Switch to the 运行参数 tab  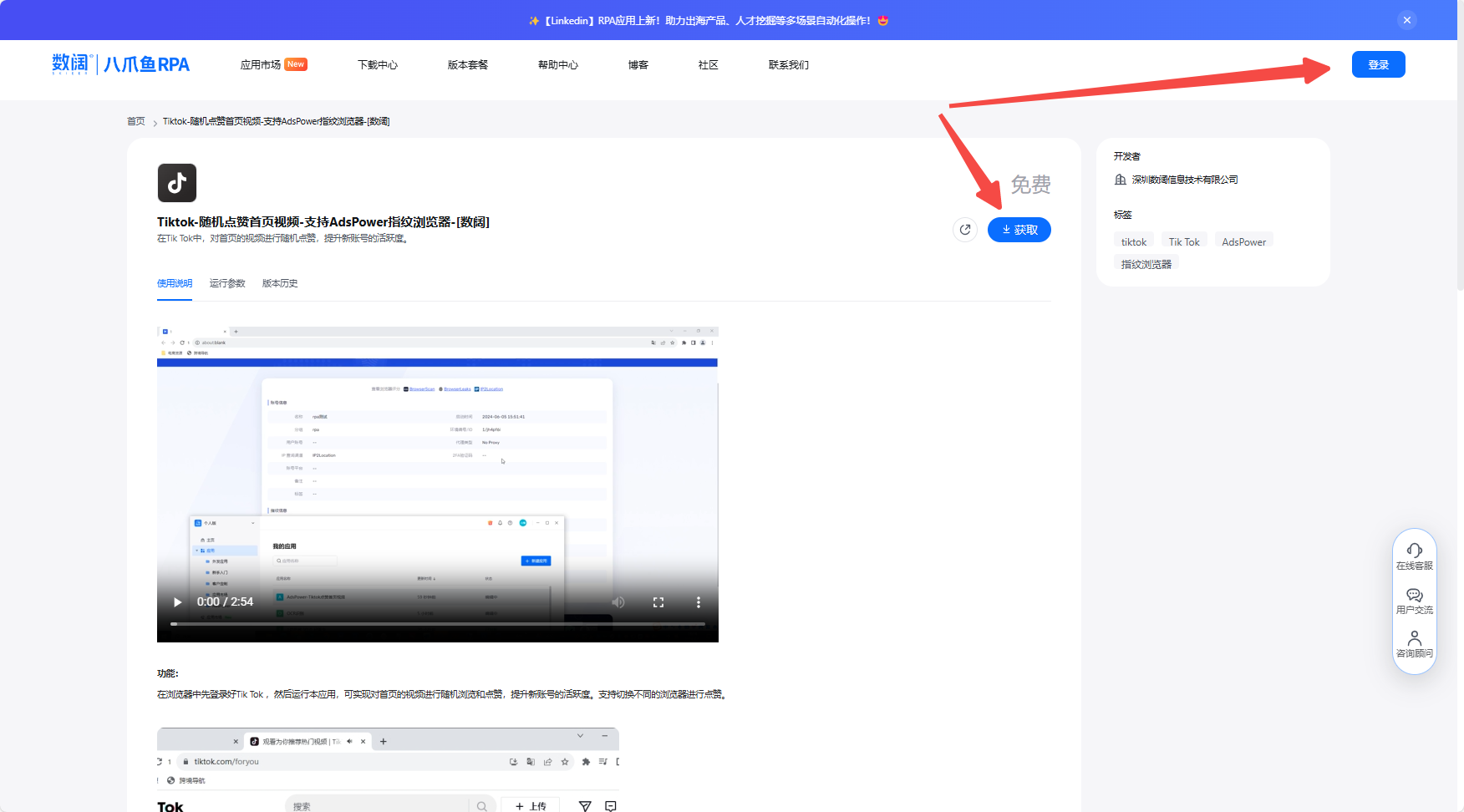[227, 283]
